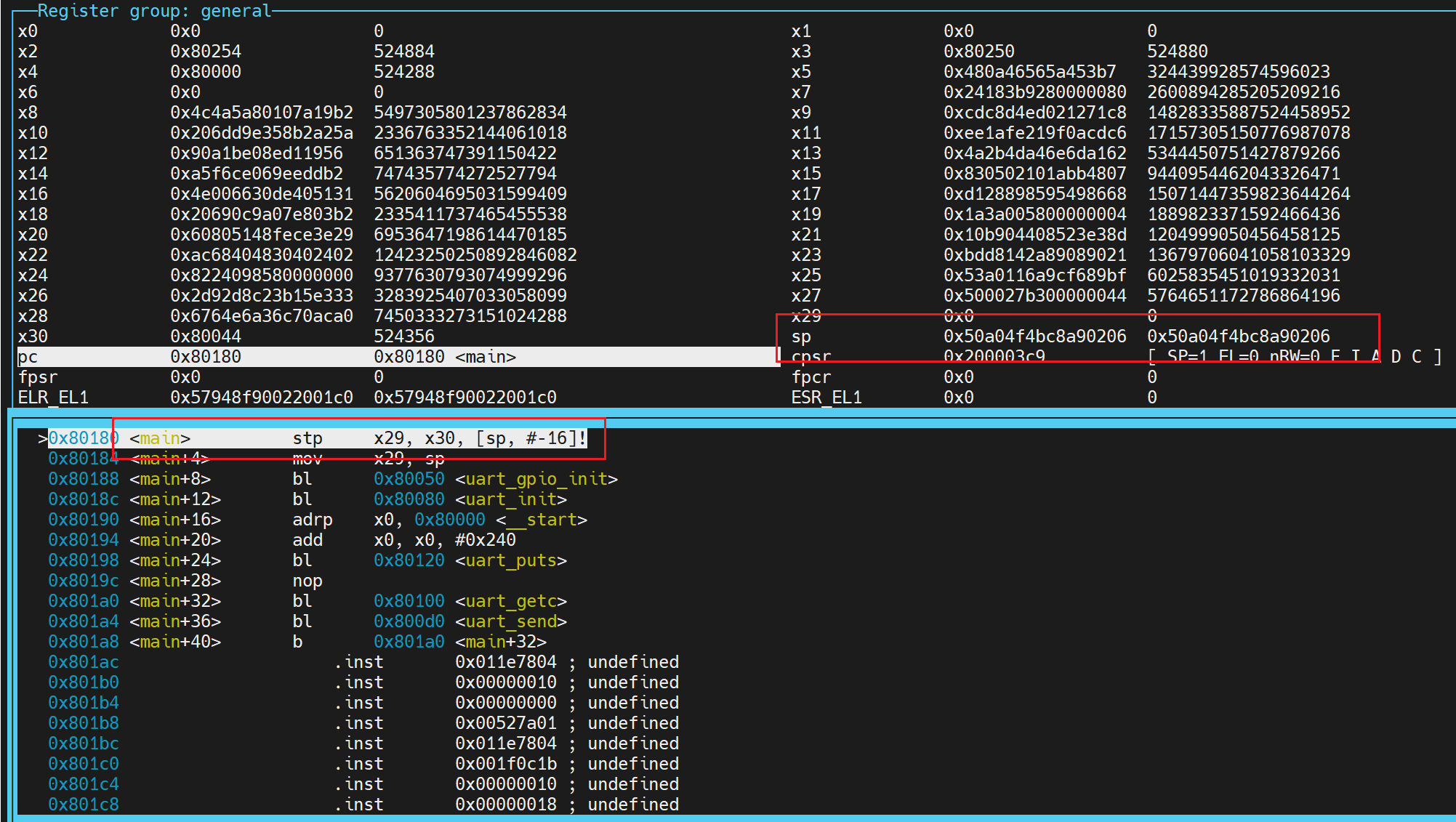Click the ELR_EL1 register name

(53, 398)
